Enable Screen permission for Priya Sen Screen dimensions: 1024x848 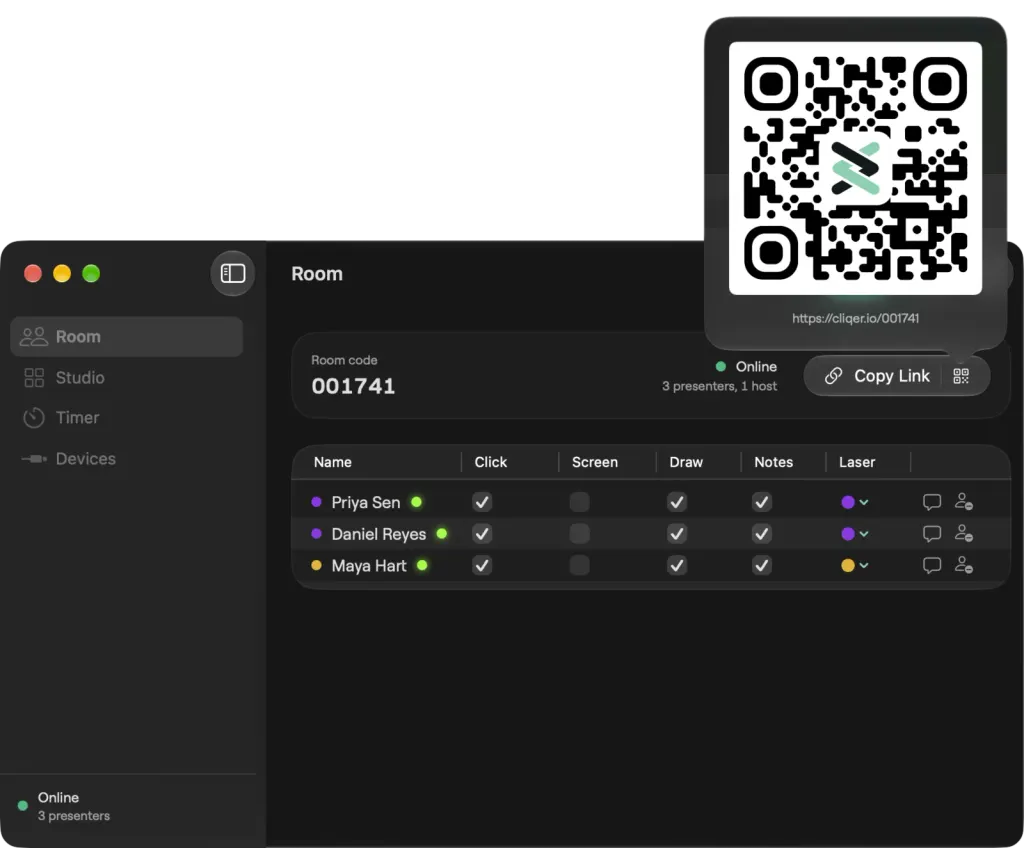(x=579, y=502)
